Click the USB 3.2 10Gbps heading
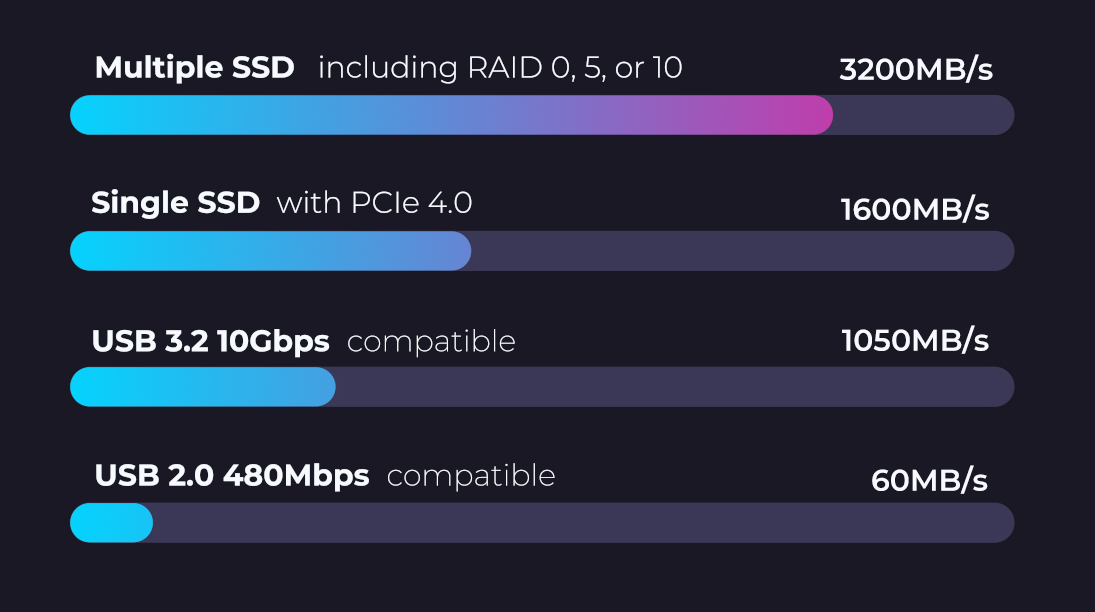Viewport: 1095px width, 612px height. (x=210, y=342)
